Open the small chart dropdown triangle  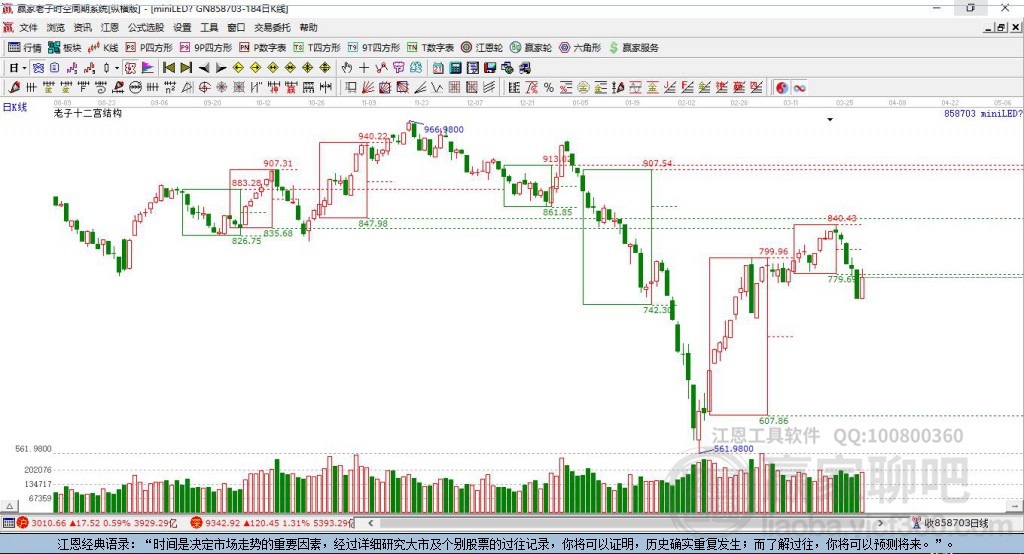pos(830,120)
